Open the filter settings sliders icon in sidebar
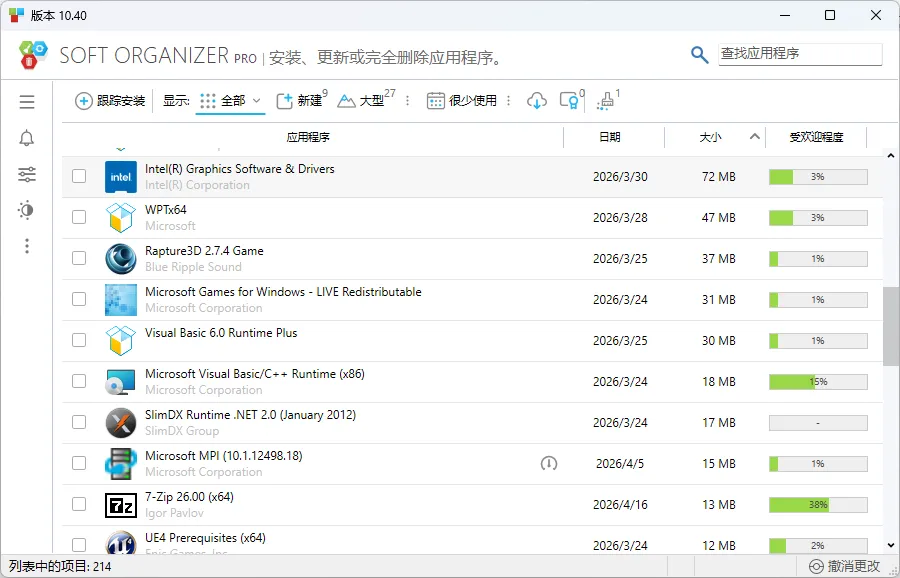Viewport: 900px width, 578px height. pos(26,174)
